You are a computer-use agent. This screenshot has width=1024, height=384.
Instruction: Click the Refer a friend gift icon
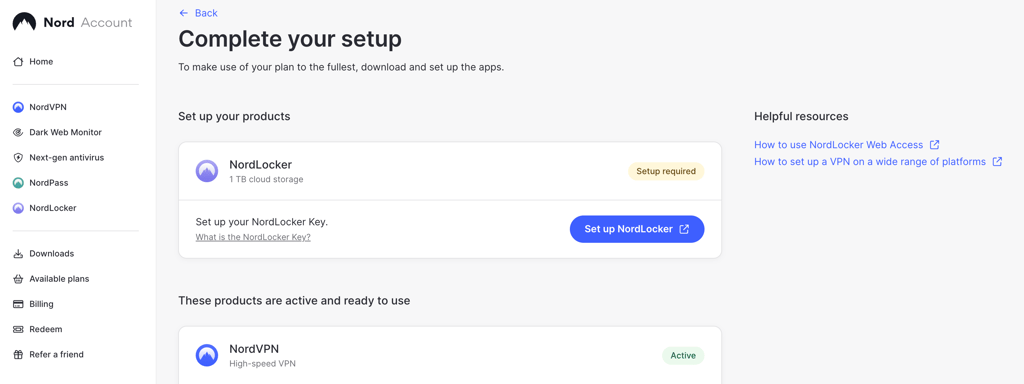[x=18, y=355]
